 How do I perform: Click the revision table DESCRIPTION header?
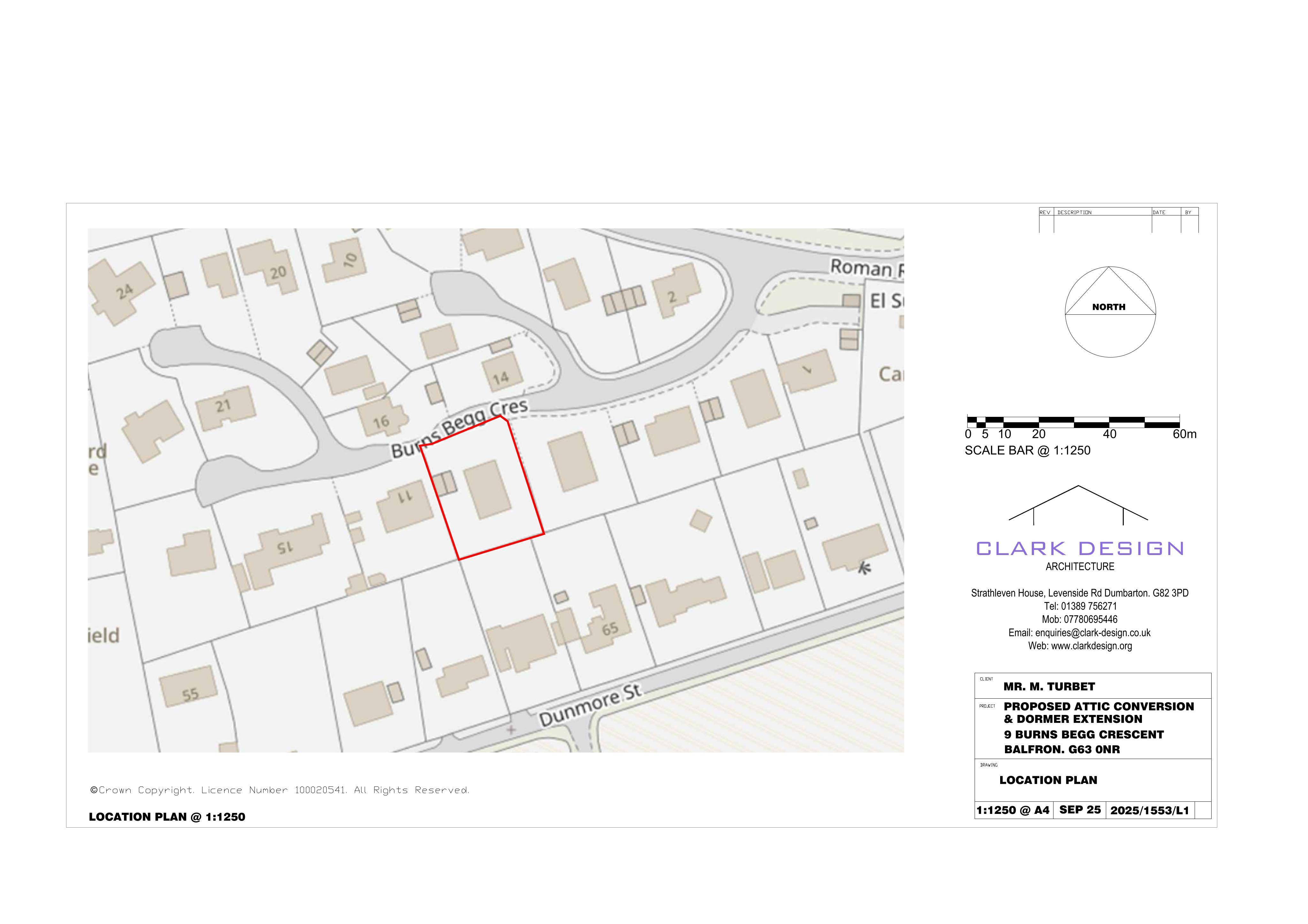click(1075, 212)
